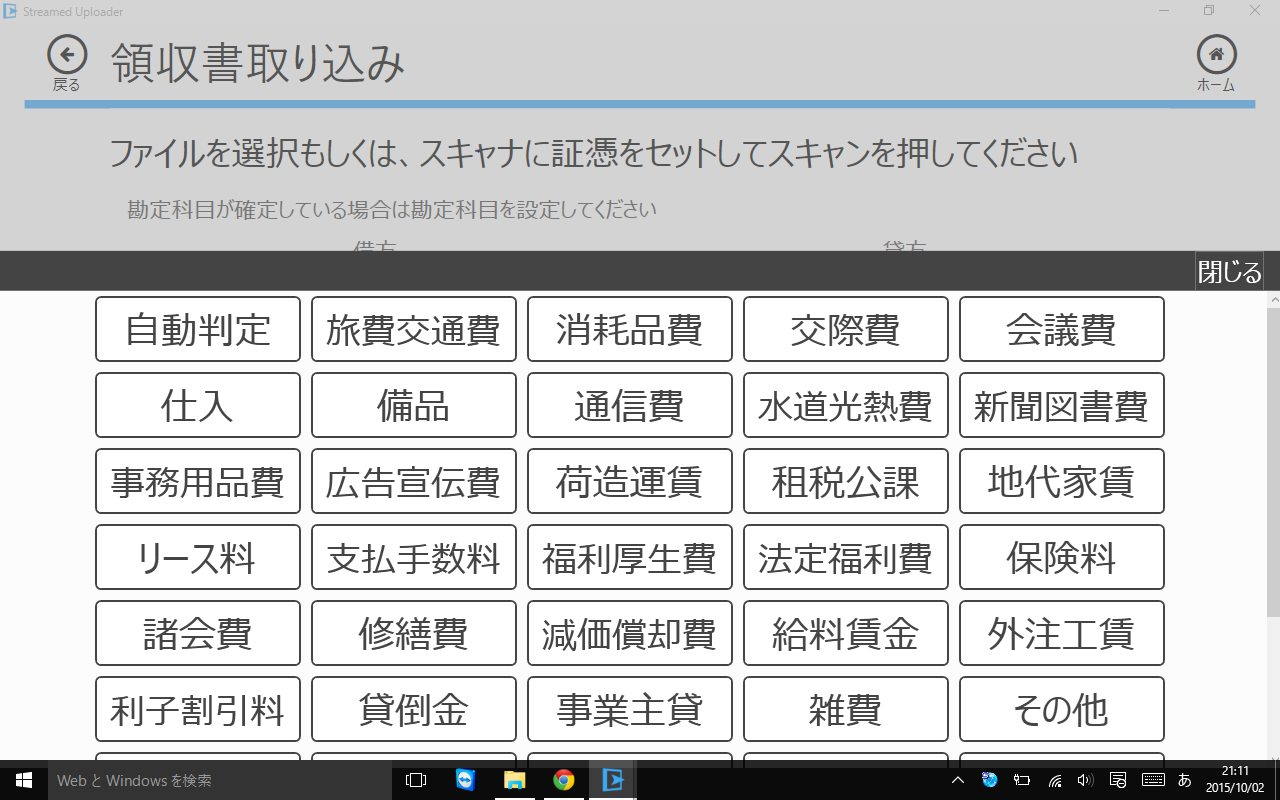Choose the 消耗品費 category
The height and width of the screenshot is (800, 1280).
pyautogui.click(x=629, y=329)
